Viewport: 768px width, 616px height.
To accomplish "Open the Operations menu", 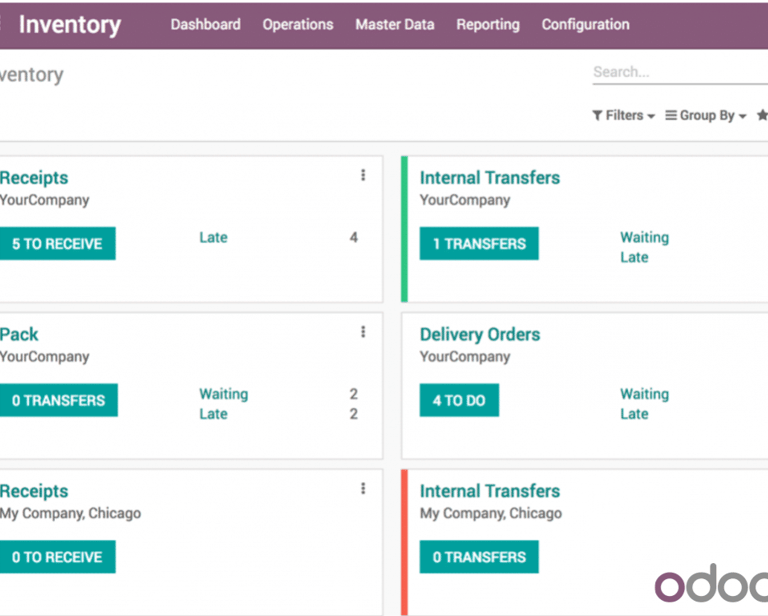I will pos(298,24).
